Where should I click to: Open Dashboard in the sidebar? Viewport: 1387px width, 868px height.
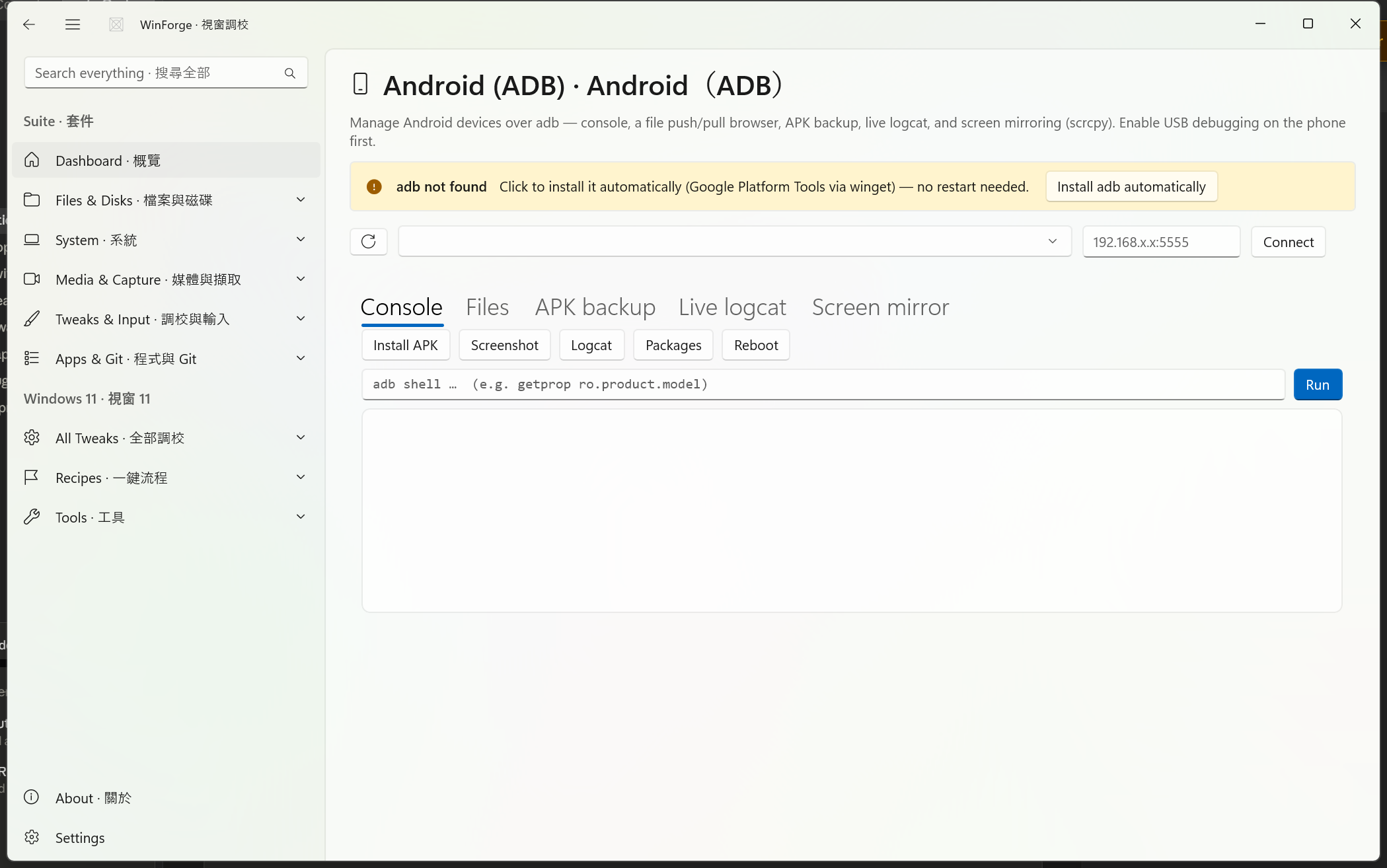pos(166,161)
